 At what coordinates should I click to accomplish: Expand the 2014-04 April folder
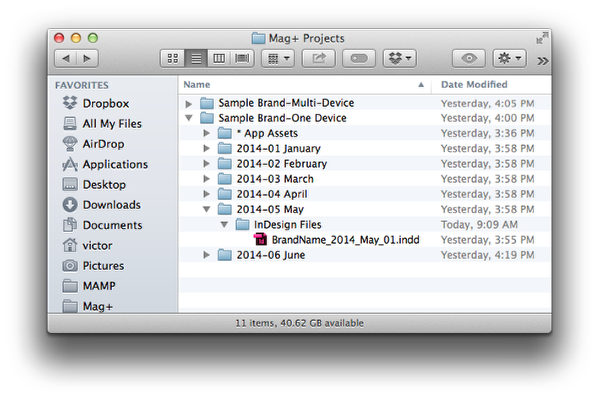pos(206,194)
